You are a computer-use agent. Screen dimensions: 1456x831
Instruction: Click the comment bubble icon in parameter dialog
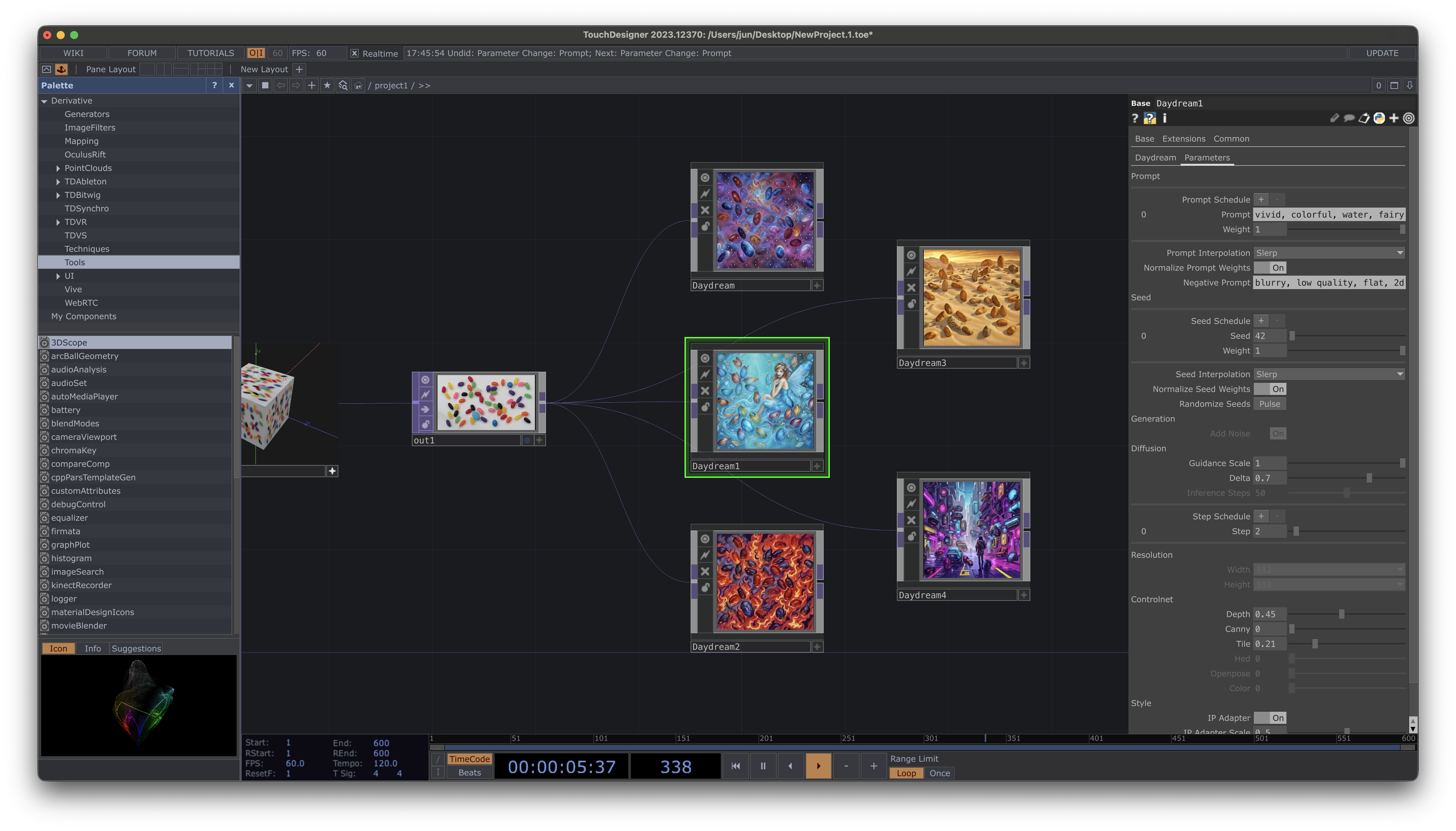click(x=1349, y=119)
